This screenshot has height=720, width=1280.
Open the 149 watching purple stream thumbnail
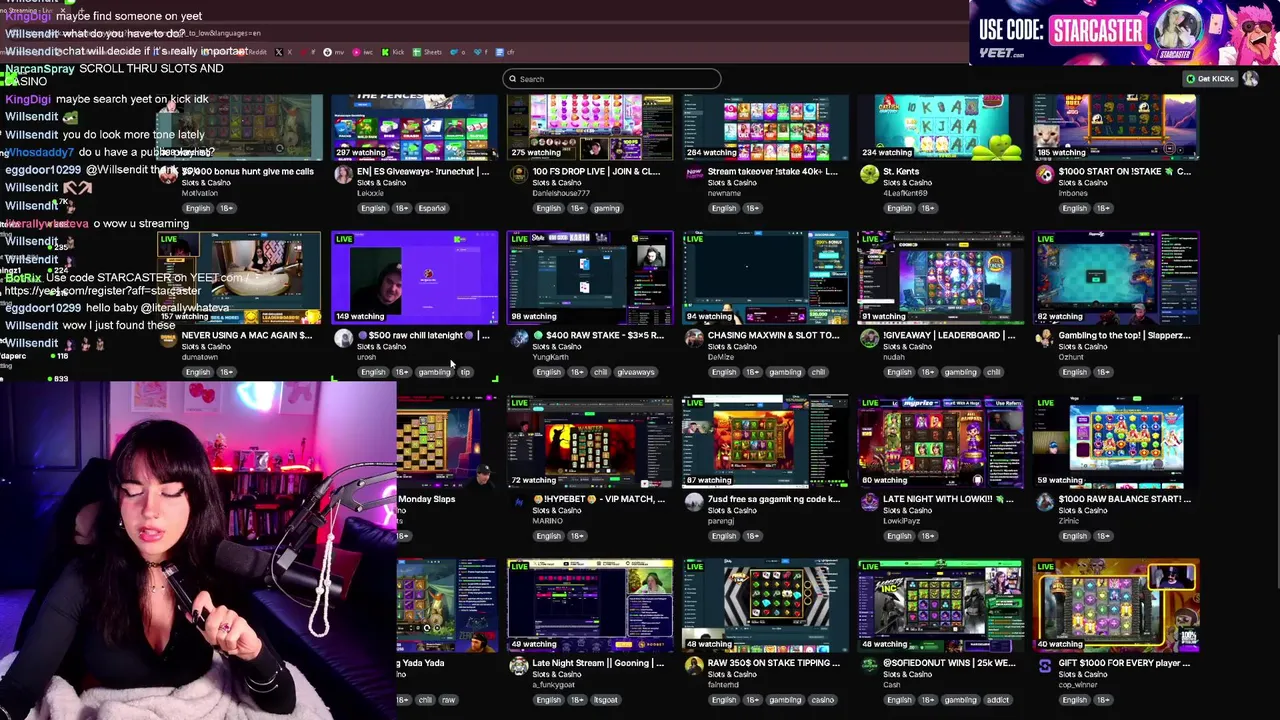[414, 278]
